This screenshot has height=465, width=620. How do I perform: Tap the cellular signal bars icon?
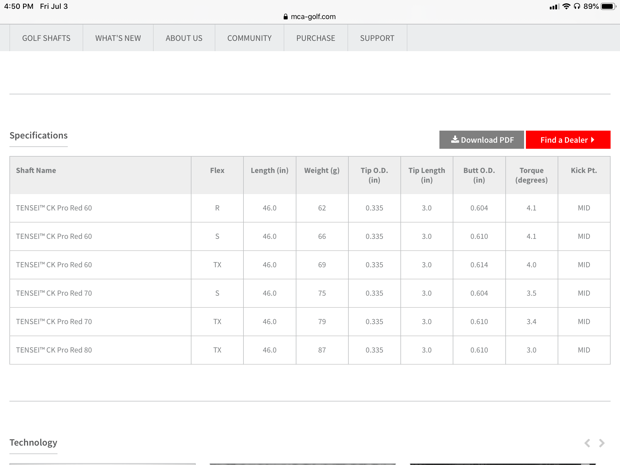[554, 6]
